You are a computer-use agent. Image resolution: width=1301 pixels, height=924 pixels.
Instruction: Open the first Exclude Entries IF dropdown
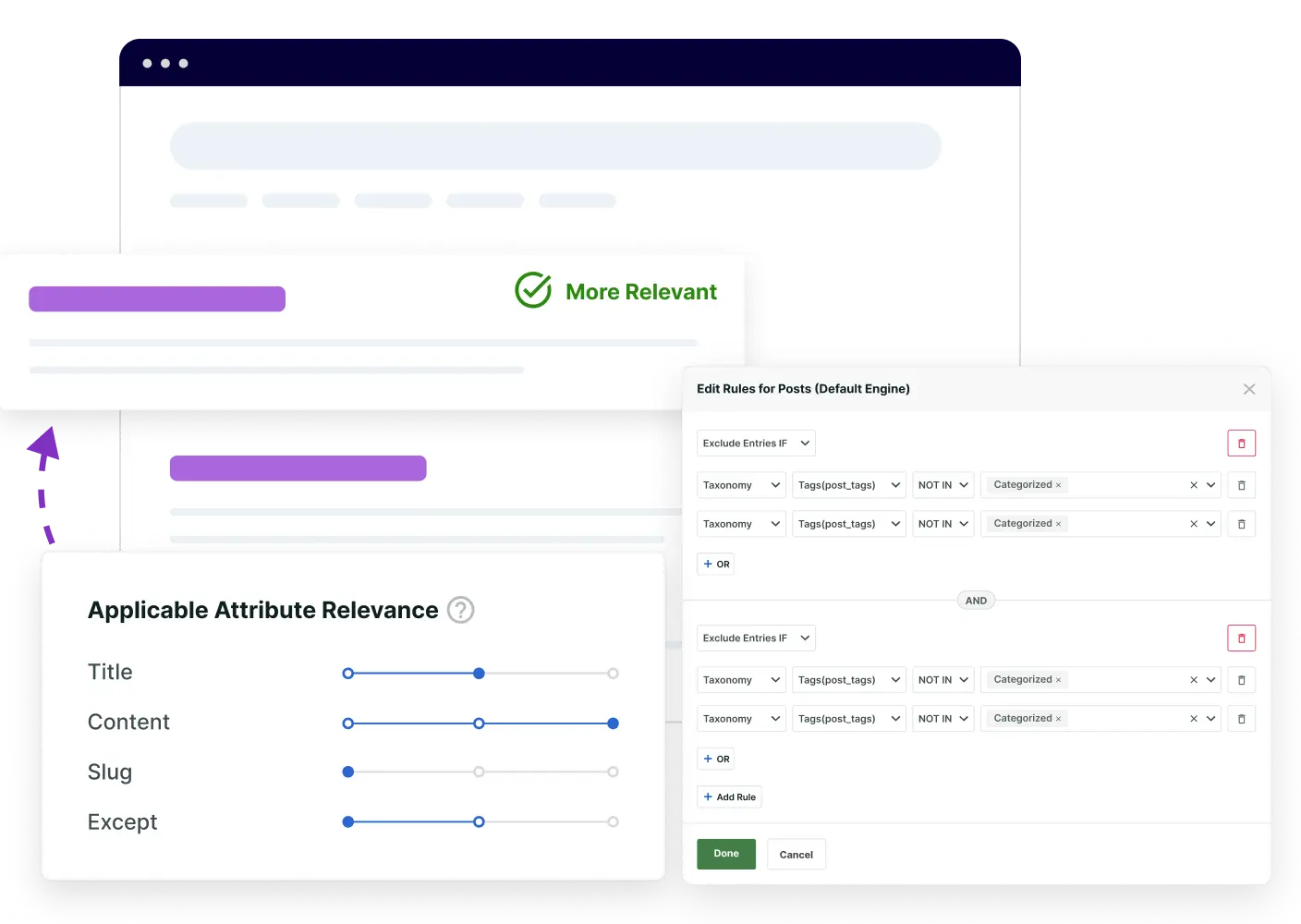click(756, 443)
